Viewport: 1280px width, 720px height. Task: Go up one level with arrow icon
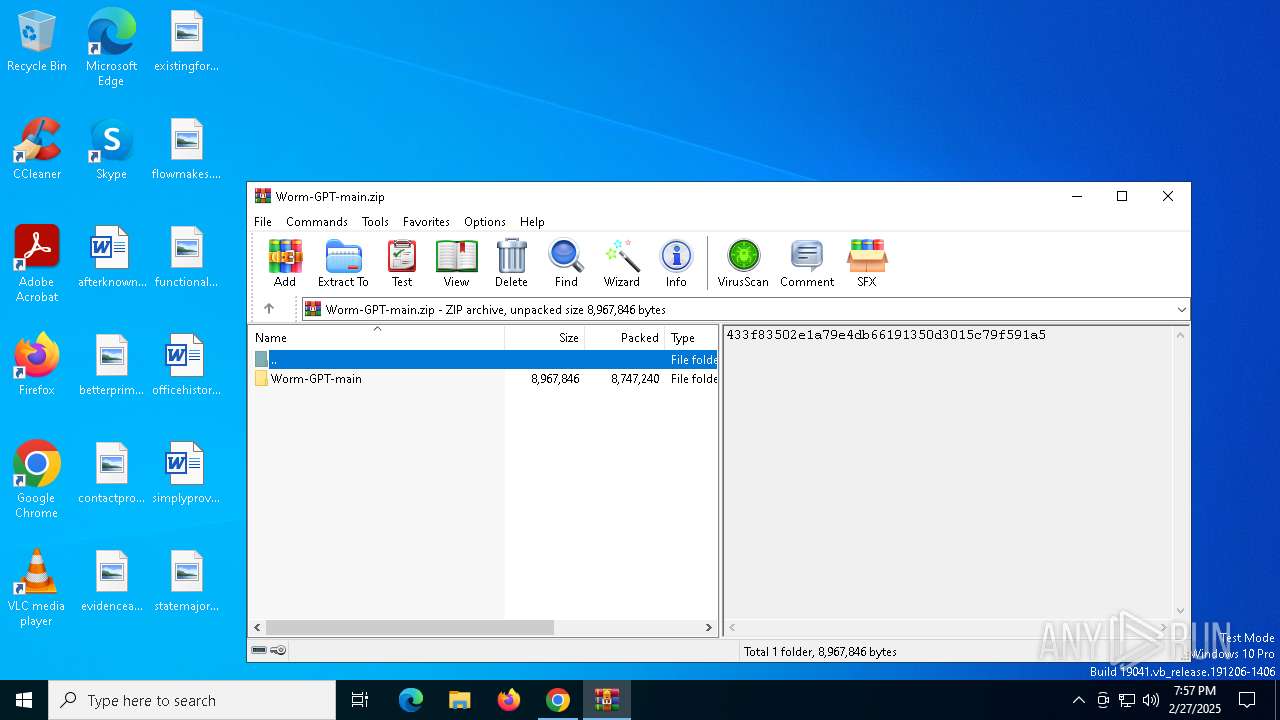click(x=268, y=309)
